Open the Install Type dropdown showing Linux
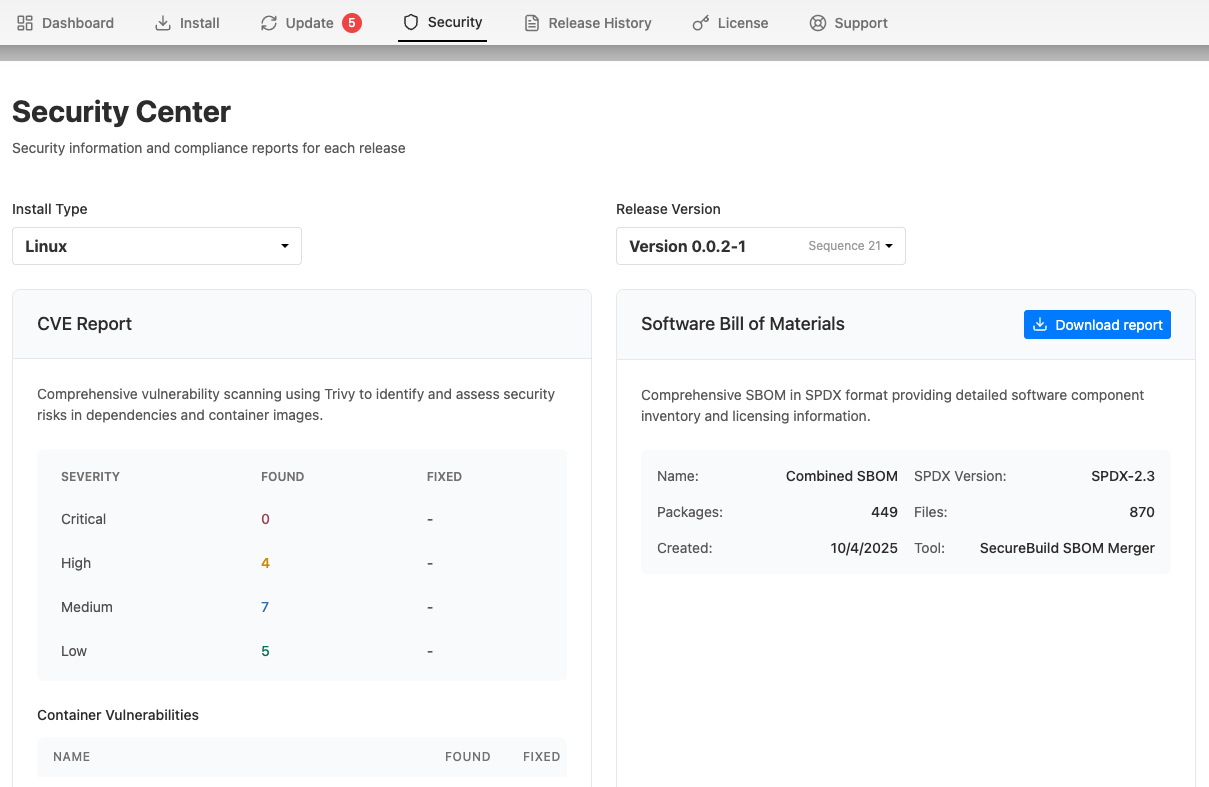Viewport: 1209px width, 787px height. (x=156, y=245)
